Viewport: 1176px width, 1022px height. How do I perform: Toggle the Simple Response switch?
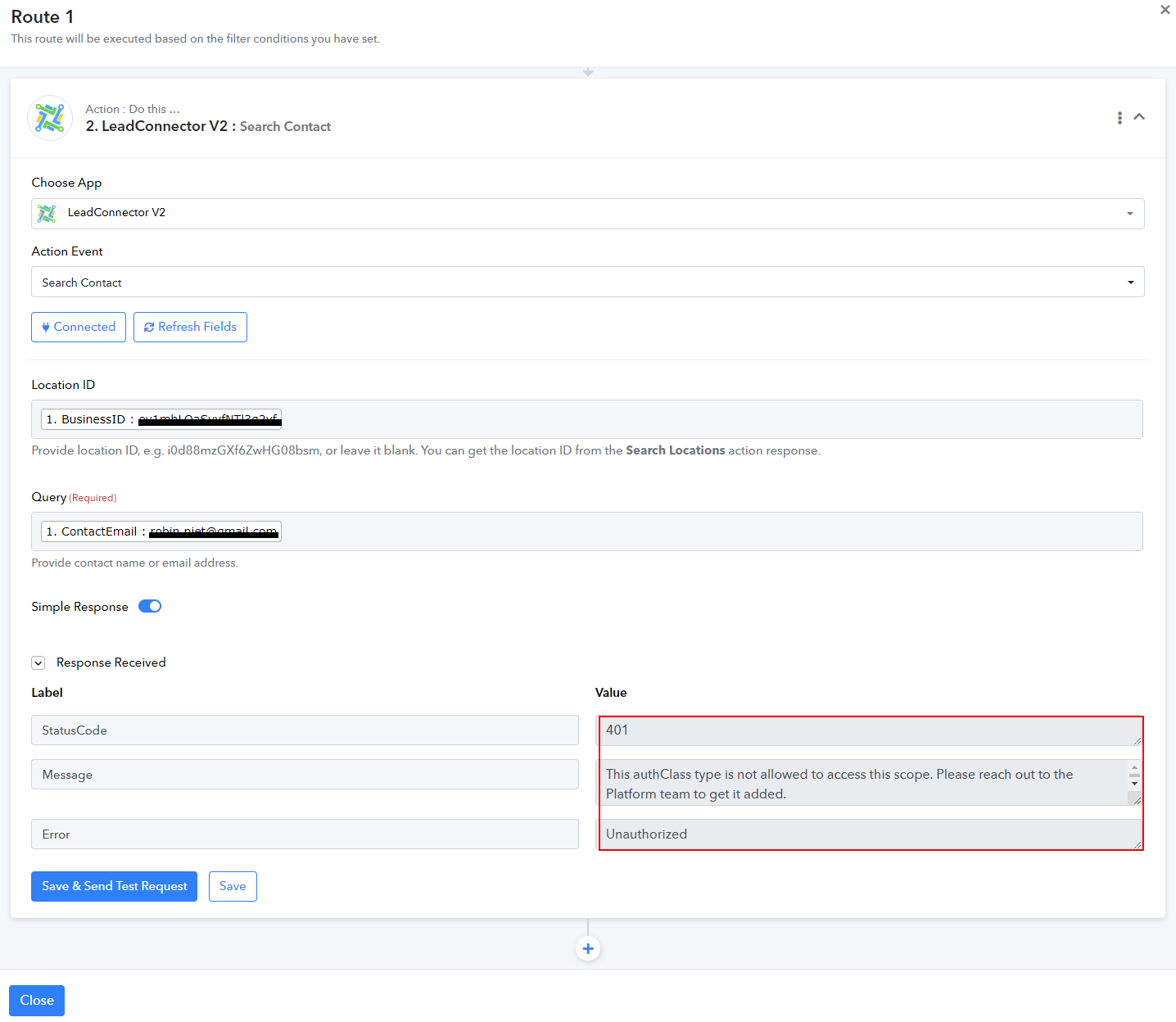coord(150,607)
